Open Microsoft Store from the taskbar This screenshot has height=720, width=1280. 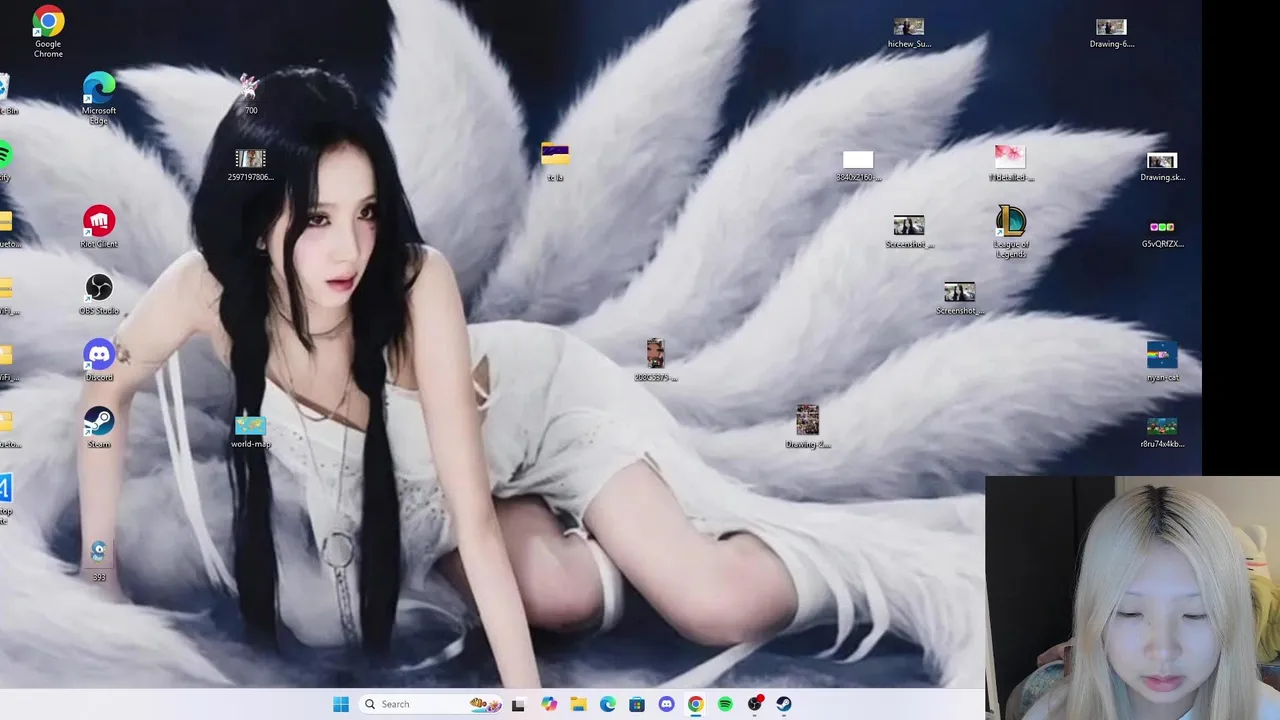[x=636, y=704]
